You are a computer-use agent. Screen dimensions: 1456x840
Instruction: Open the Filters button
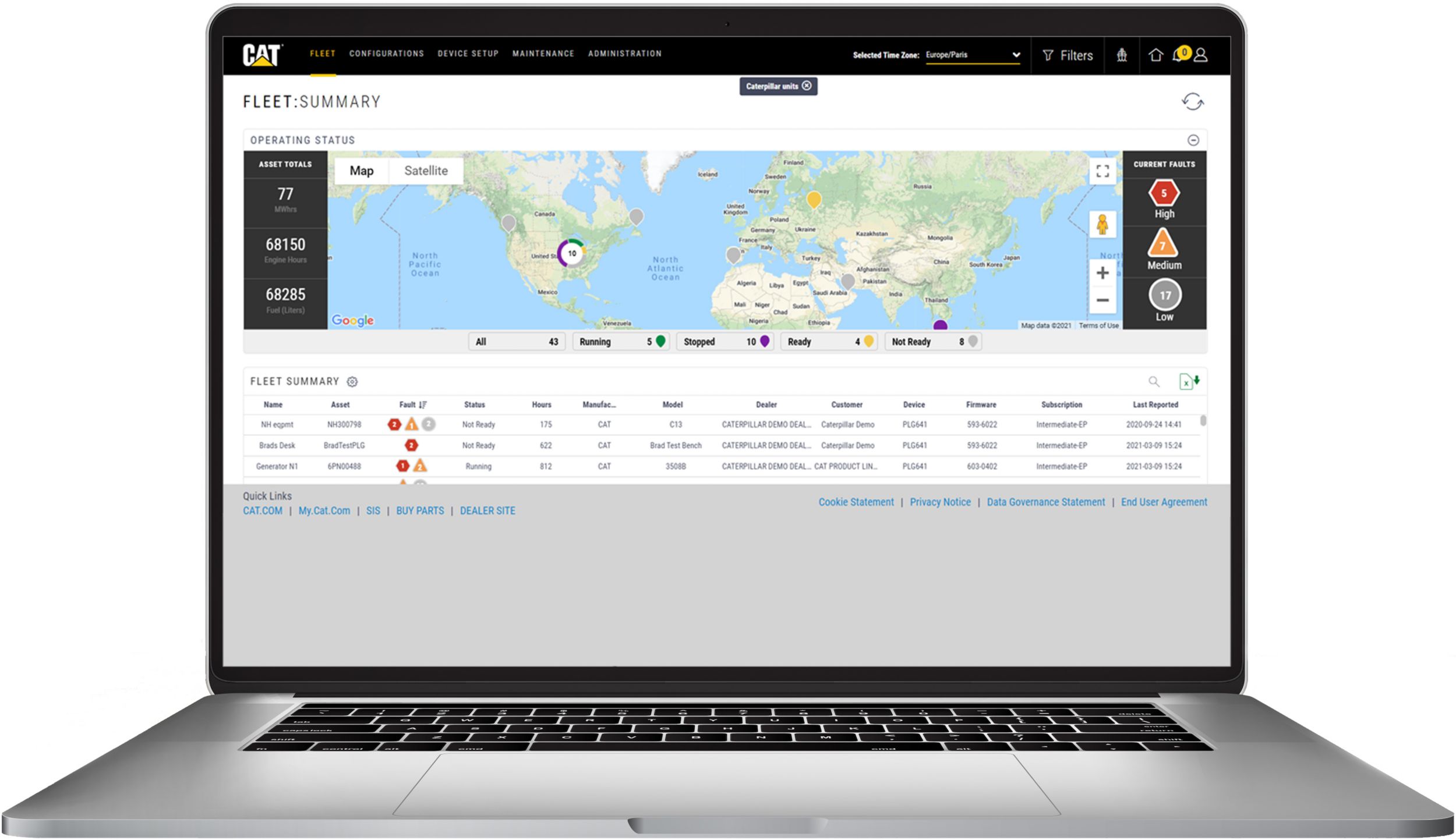tap(1068, 56)
